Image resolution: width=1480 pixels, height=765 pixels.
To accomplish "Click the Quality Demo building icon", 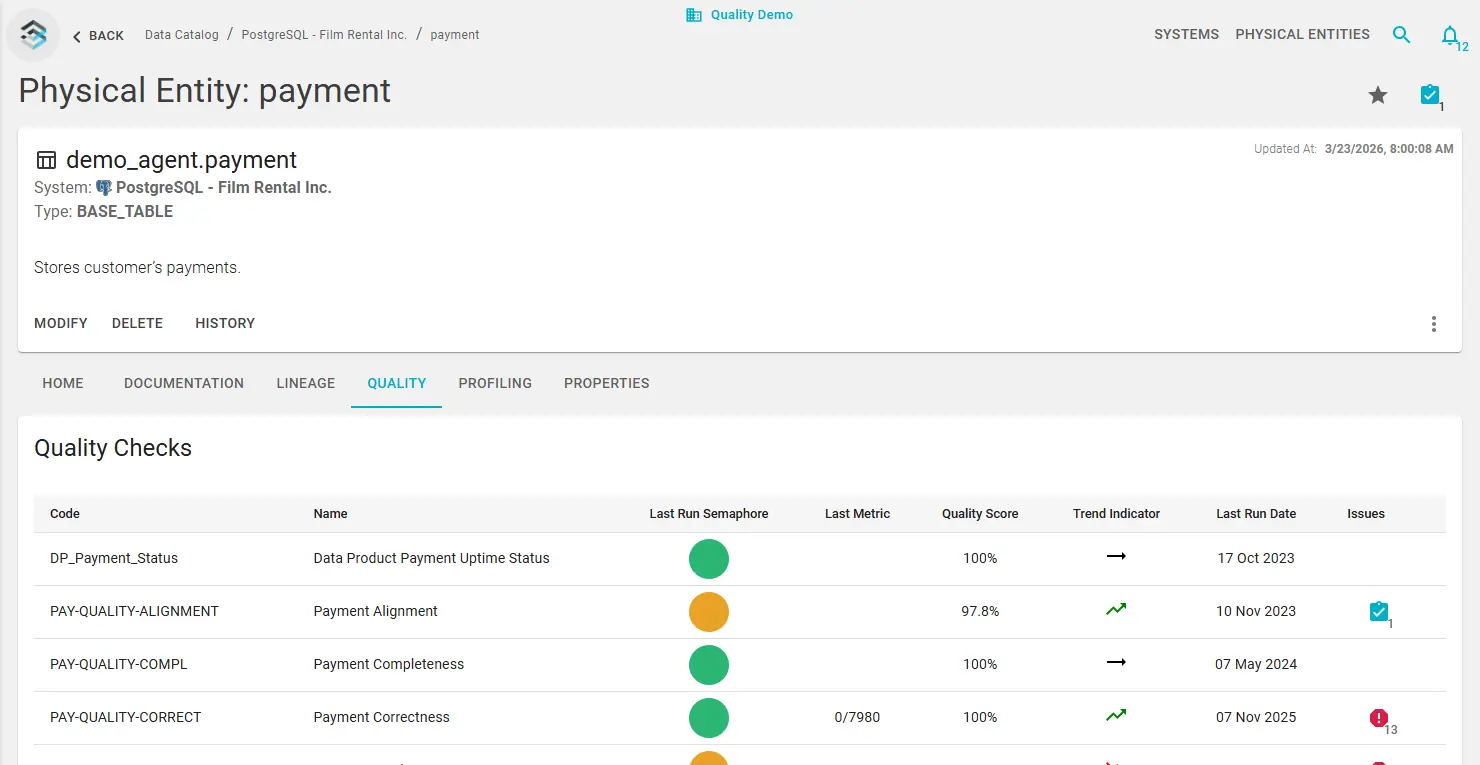I will click(694, 15).
